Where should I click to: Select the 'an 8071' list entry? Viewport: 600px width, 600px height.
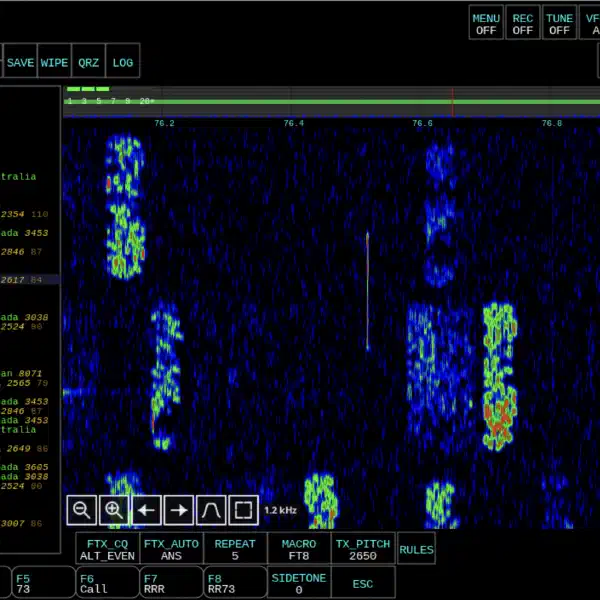[x=21, y=373]
